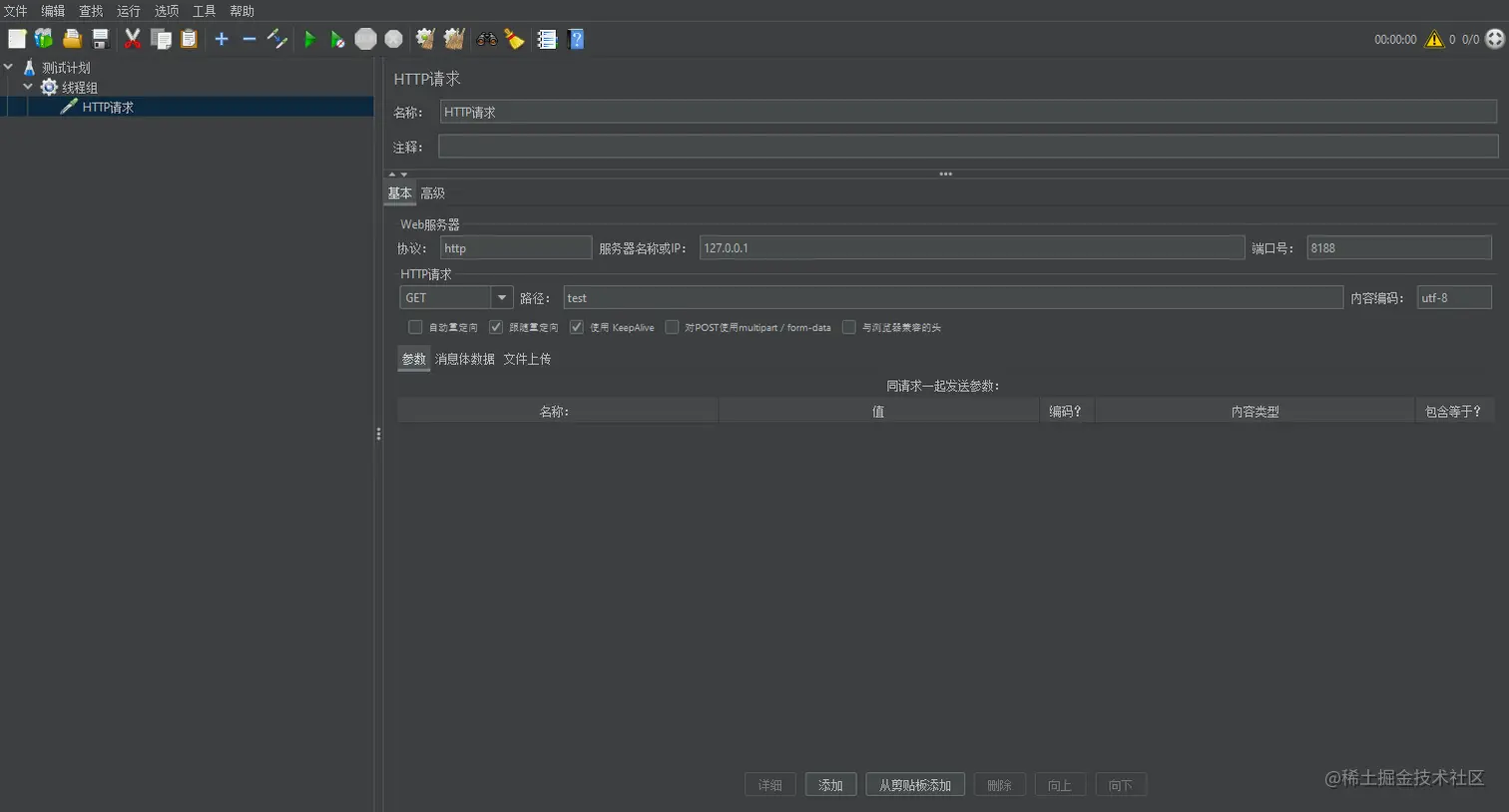
Task: Click the Cut scissors icon
Action: (132, 39)
